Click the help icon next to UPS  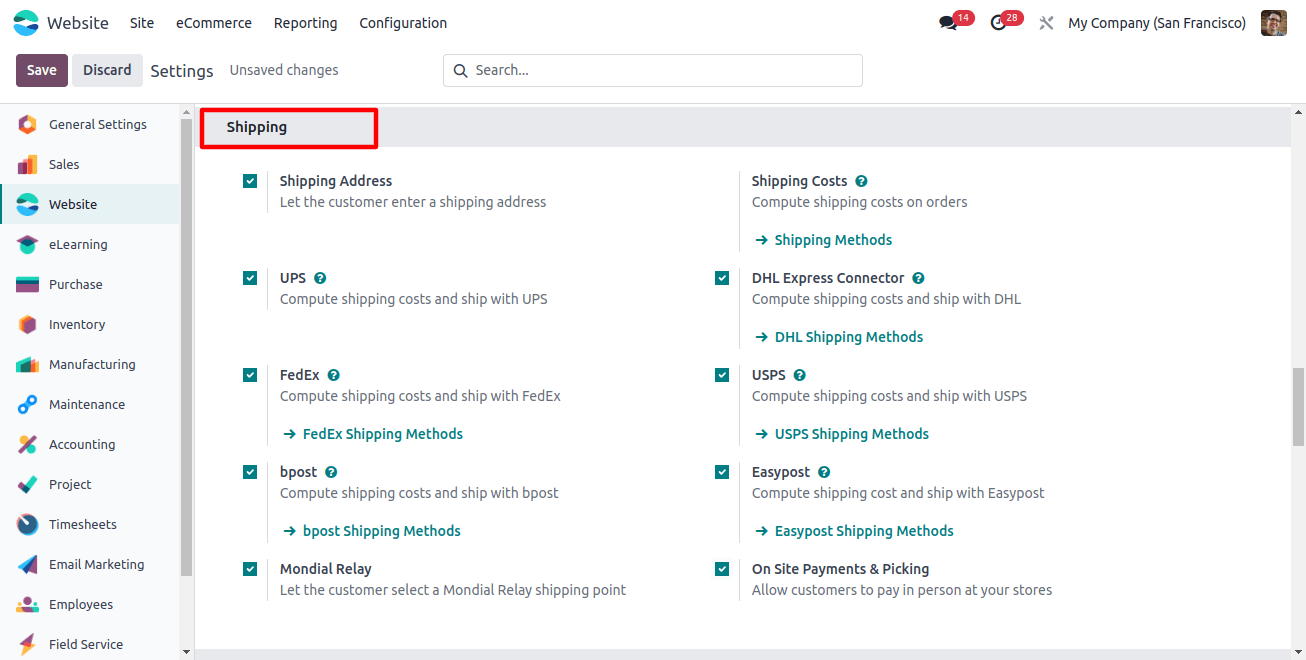click(x=320, y=278)
